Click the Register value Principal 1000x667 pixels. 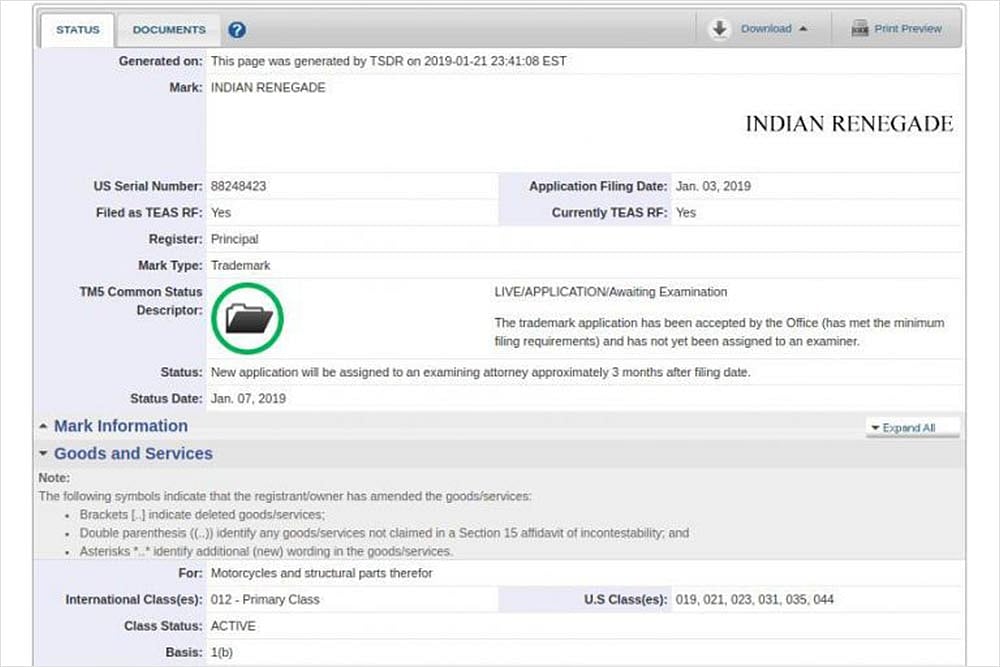click(234, 239)
